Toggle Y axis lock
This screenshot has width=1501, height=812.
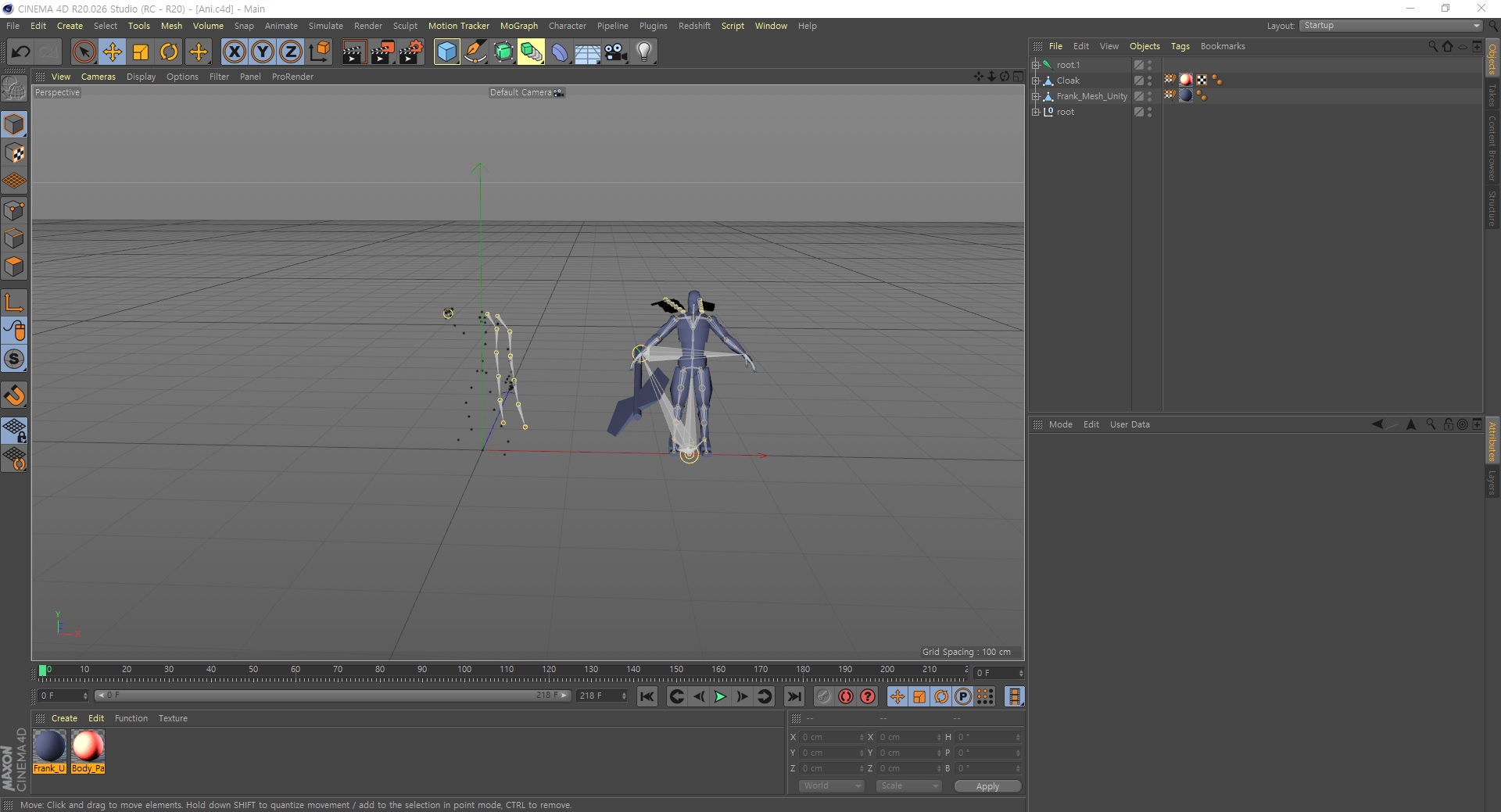(x=263, y=52)
